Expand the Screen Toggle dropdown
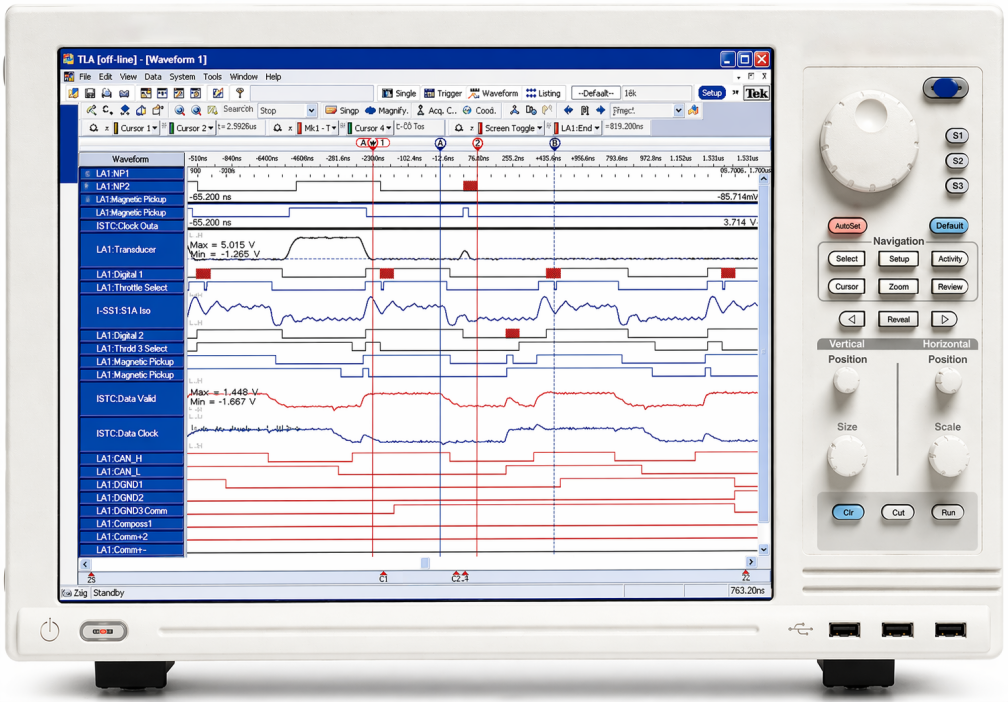 [539, 128]
